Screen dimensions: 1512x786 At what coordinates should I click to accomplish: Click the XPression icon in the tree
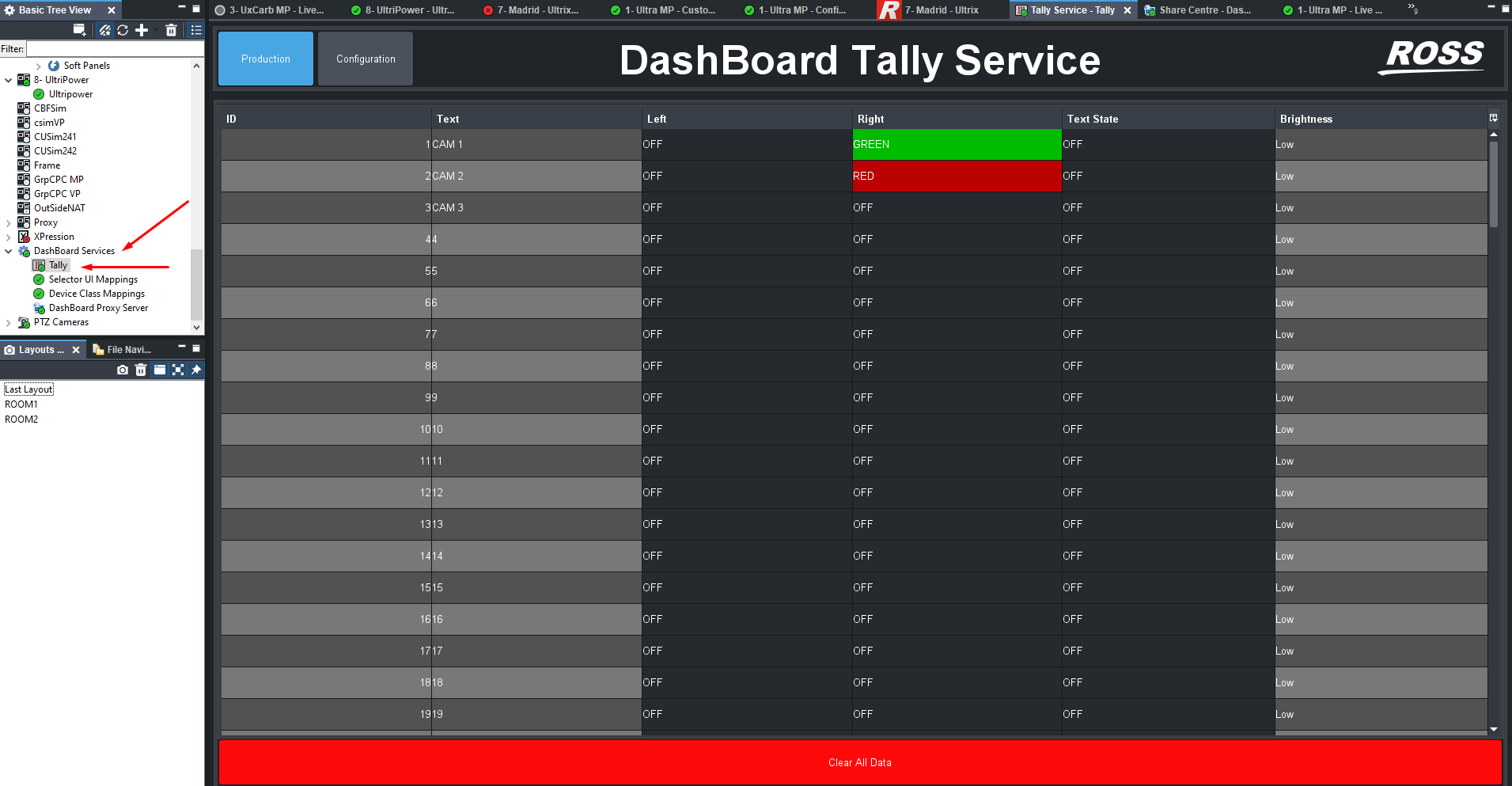(x=24, y=237)
